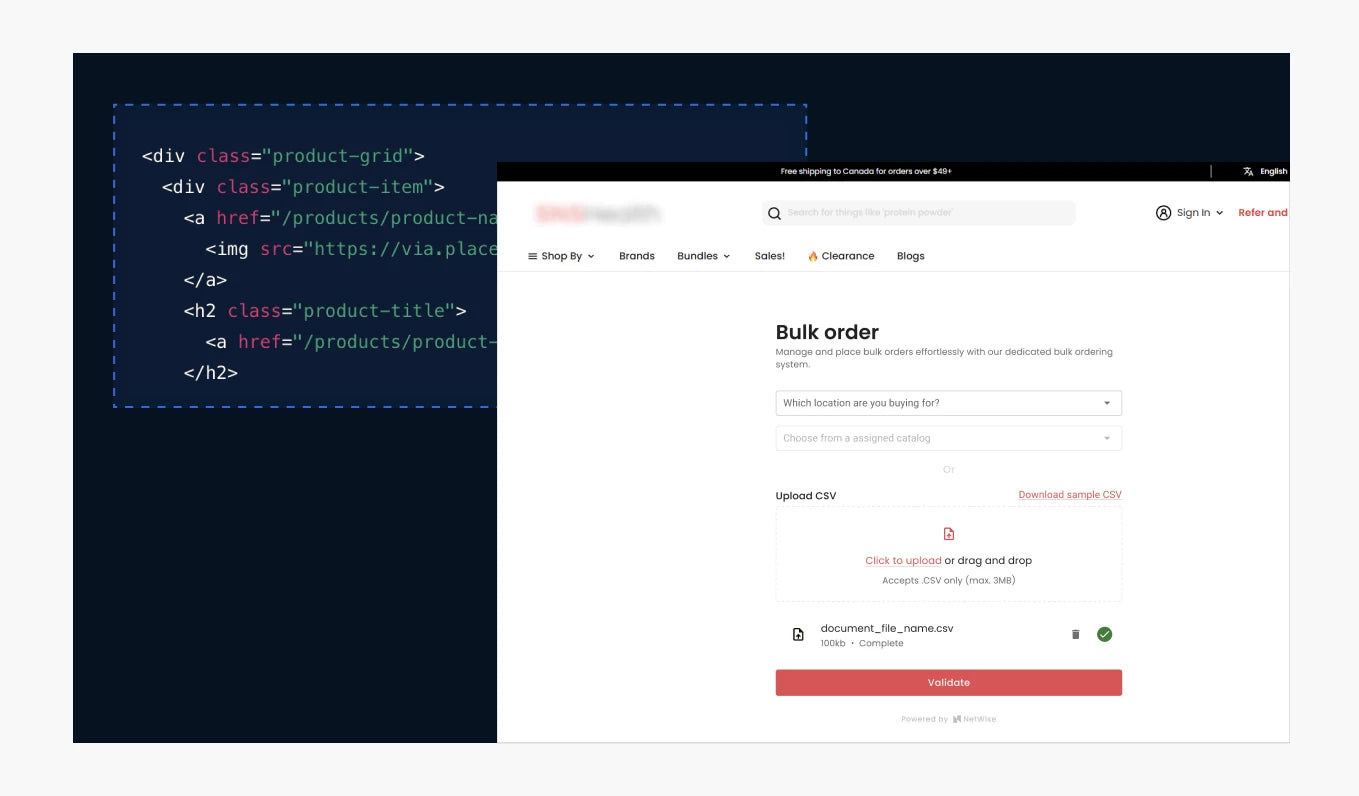1359x796 pixels.
Task: Expand the Bundles navigation menu
Action: click(x=703, y=256)
